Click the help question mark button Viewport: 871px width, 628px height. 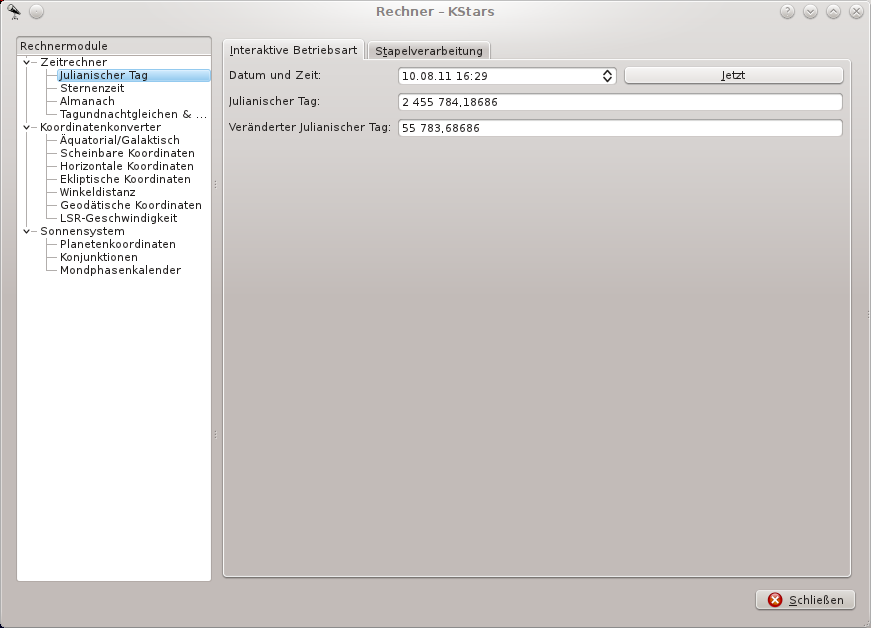(x=787, y=12)
